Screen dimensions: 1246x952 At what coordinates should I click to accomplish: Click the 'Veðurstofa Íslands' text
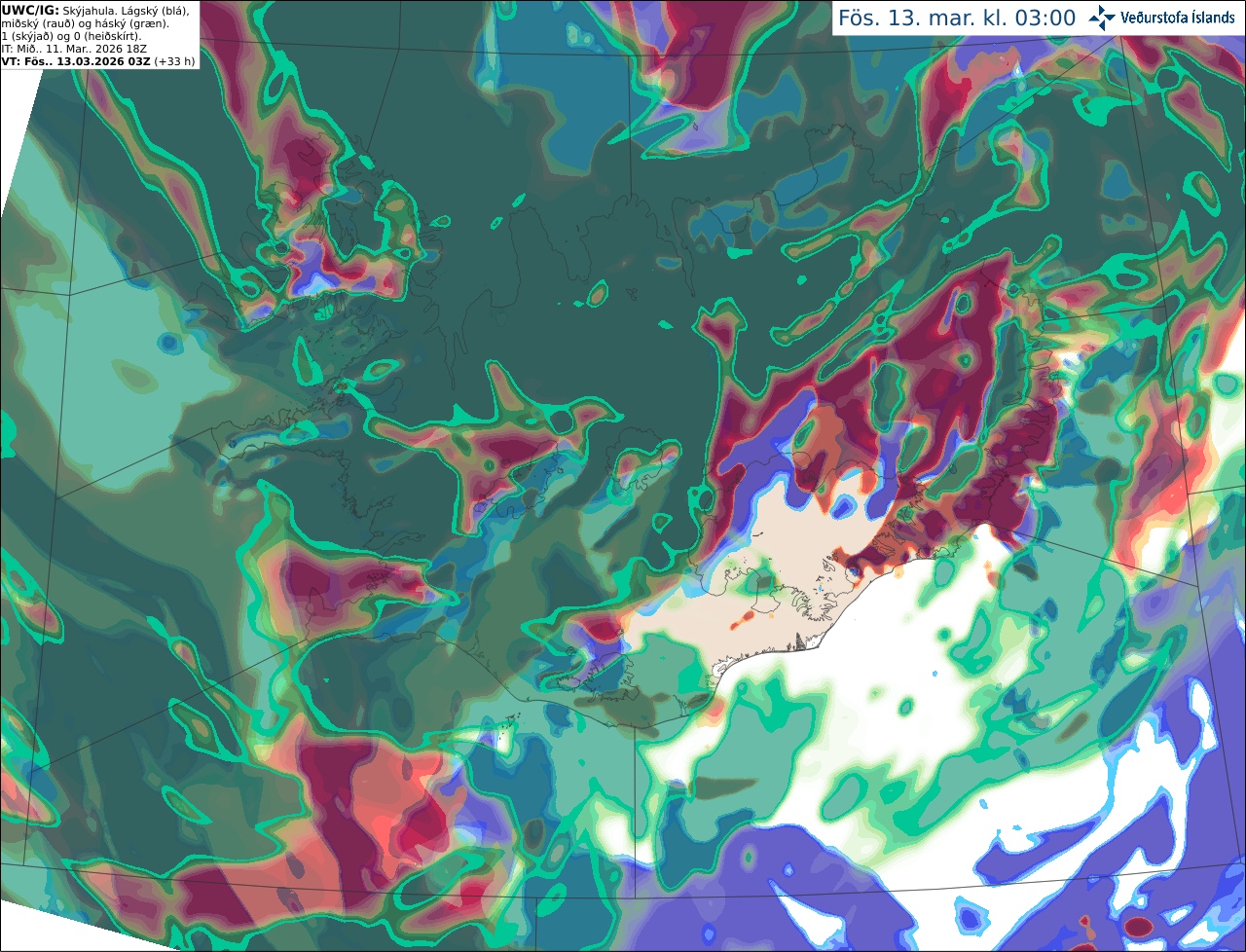(1177, 18)
